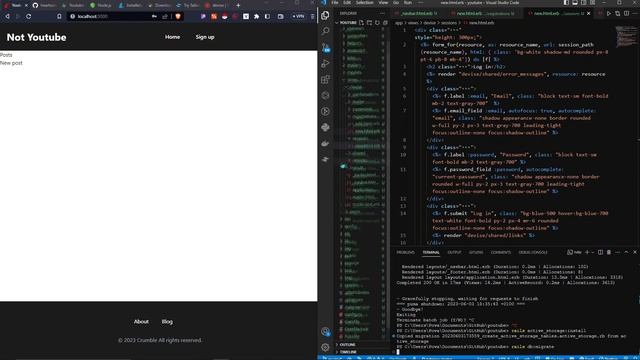The width and height of the screenshot is (640, 360).
Task: Open the New post link
Action: click(x=11, y=63)
